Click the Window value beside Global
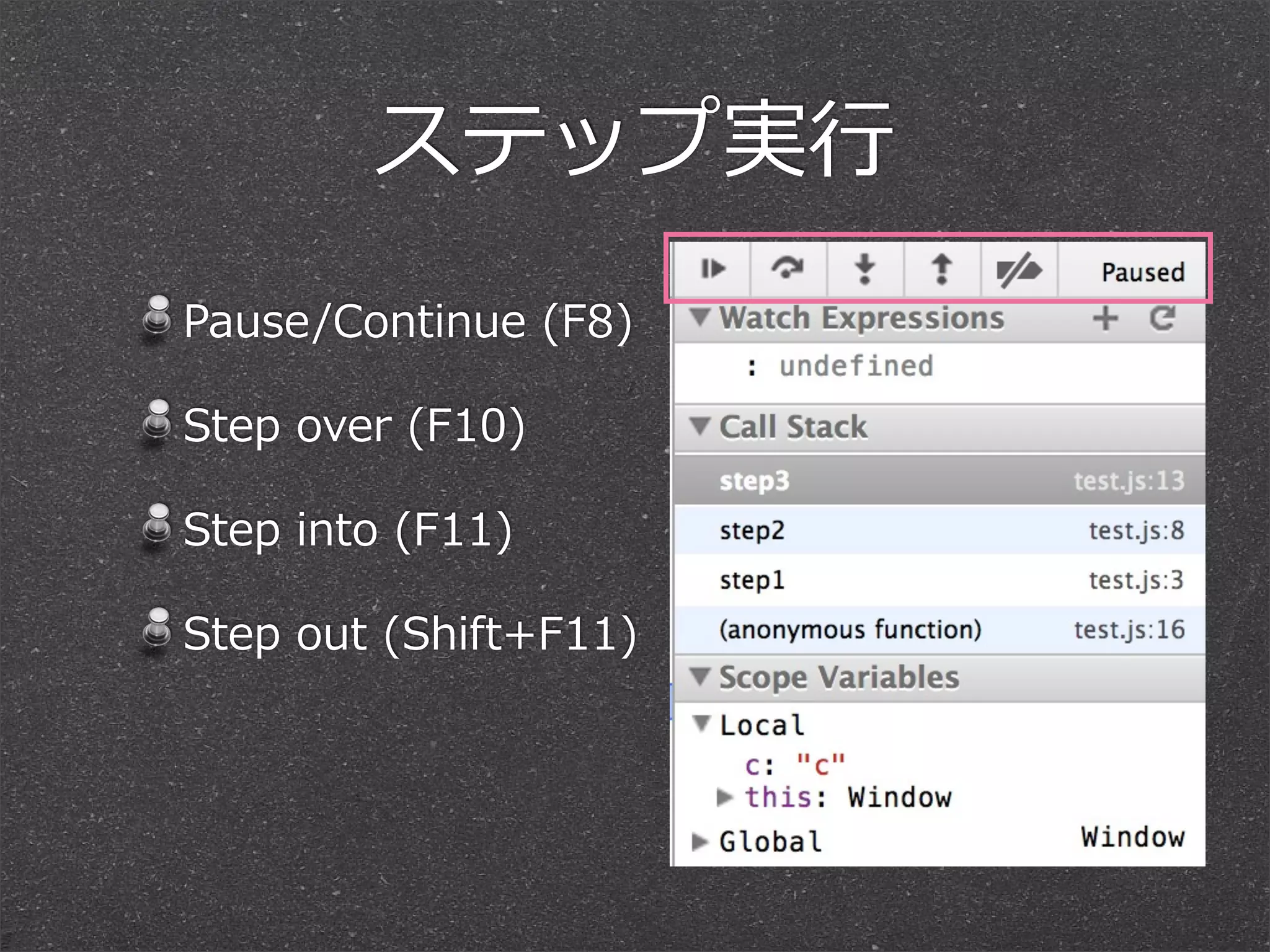 (1133, 837)
